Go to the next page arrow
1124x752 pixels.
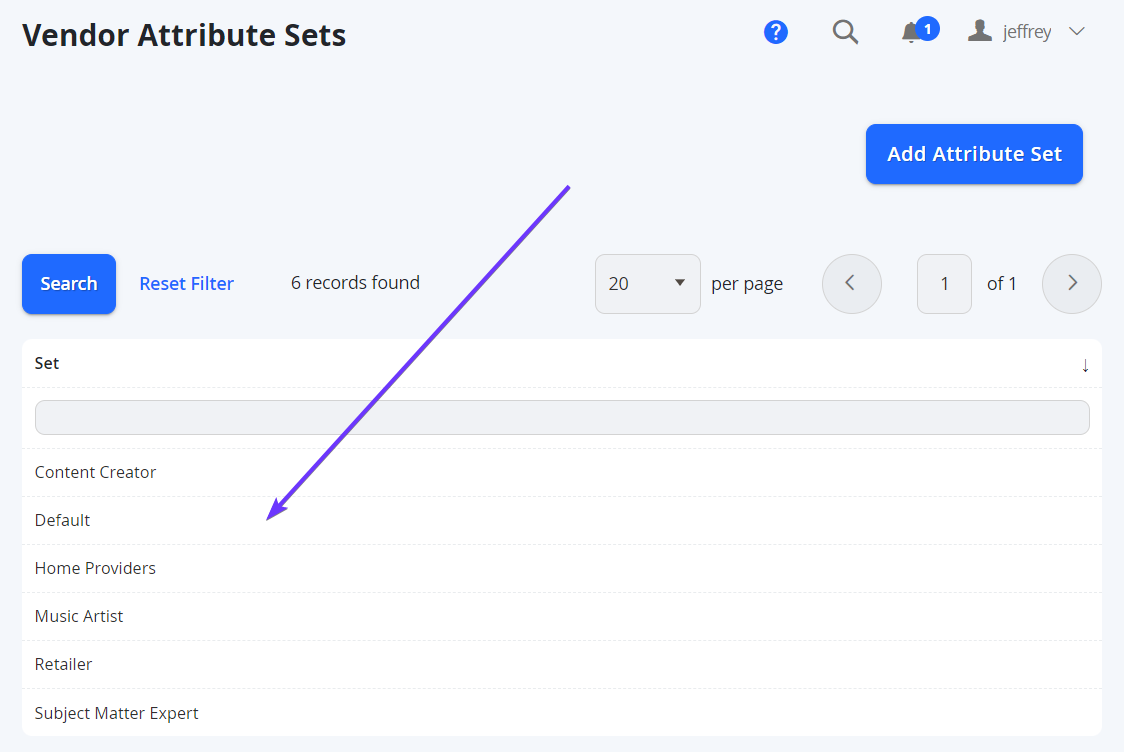click(x=1072, y=284)
